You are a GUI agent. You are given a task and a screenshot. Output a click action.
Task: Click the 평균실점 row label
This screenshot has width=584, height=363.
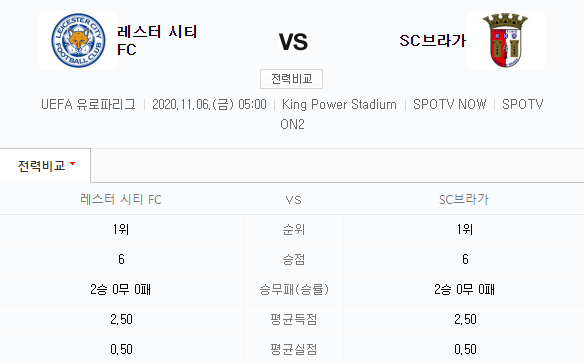click(293, 349)
